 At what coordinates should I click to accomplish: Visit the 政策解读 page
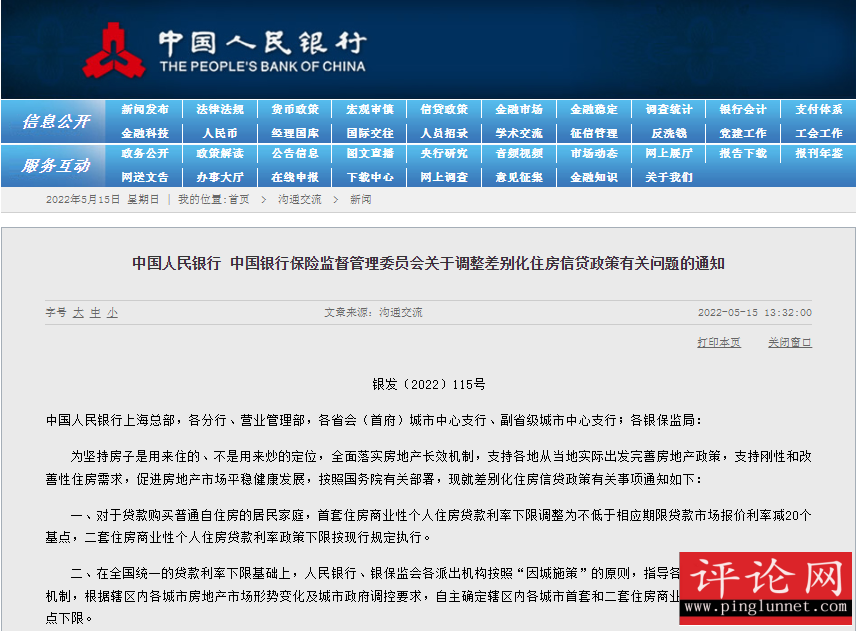(220, 154)
